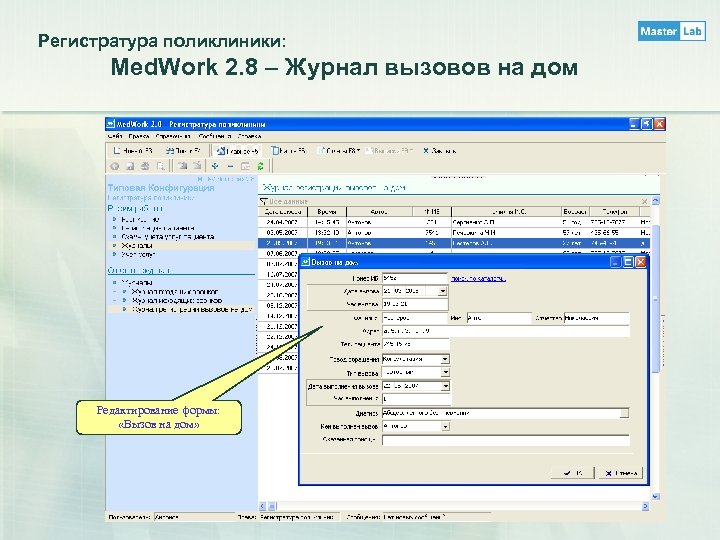The width and height of the screenshot is (720, 540).
Task: Open the Тип вызова dropdown
Action: coord(445,372)
